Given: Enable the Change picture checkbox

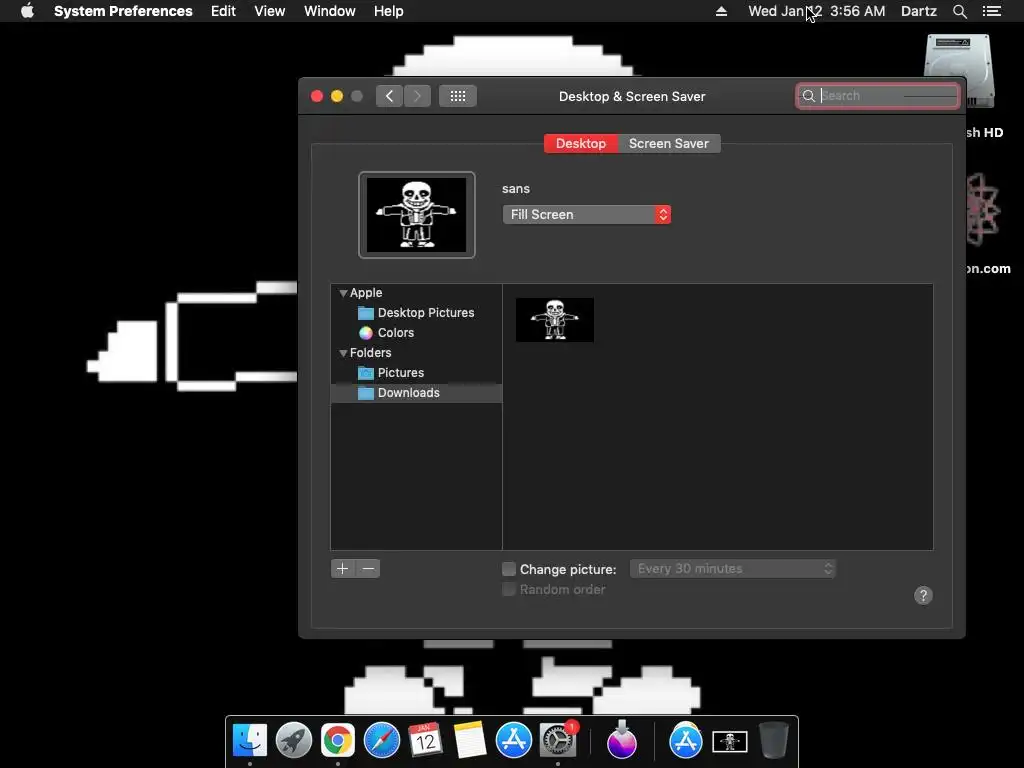Looking at the screenshot, I should tap(509, 569).
